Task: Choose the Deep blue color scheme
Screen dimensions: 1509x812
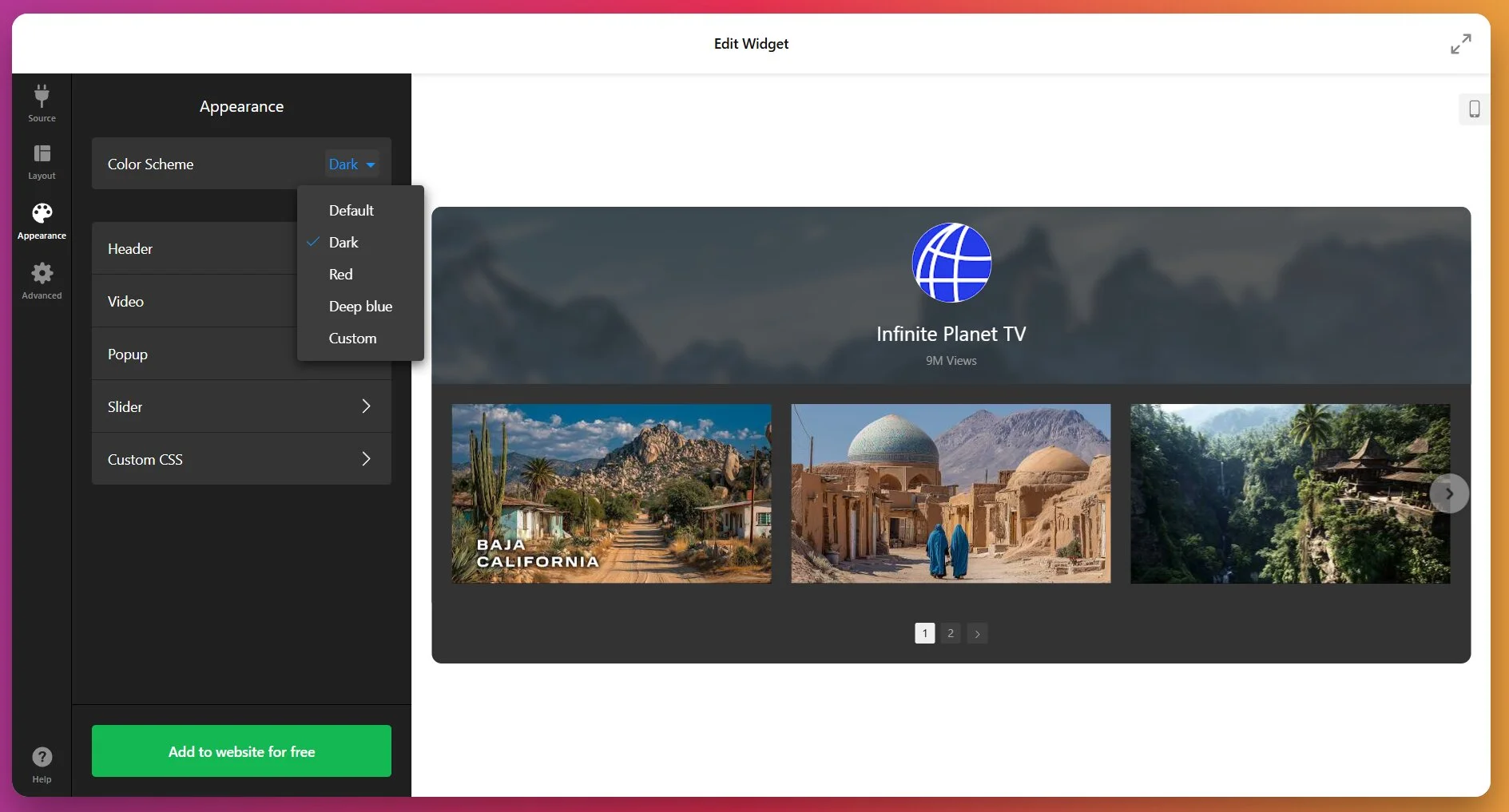Action: 360,307
